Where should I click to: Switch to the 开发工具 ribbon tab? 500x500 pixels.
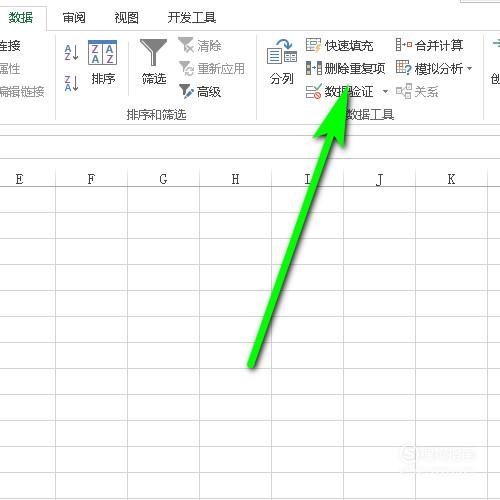coord(192,17)
